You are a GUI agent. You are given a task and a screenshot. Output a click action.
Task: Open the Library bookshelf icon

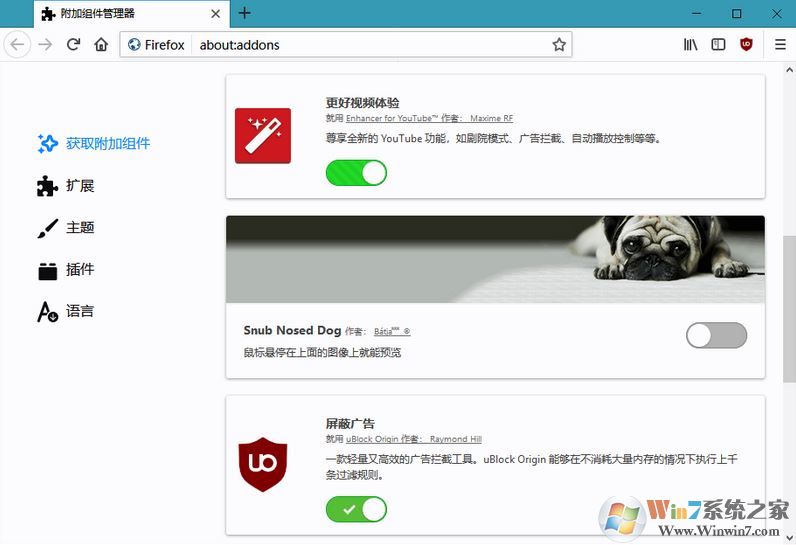pyautogui.click(x=690, y=45)
